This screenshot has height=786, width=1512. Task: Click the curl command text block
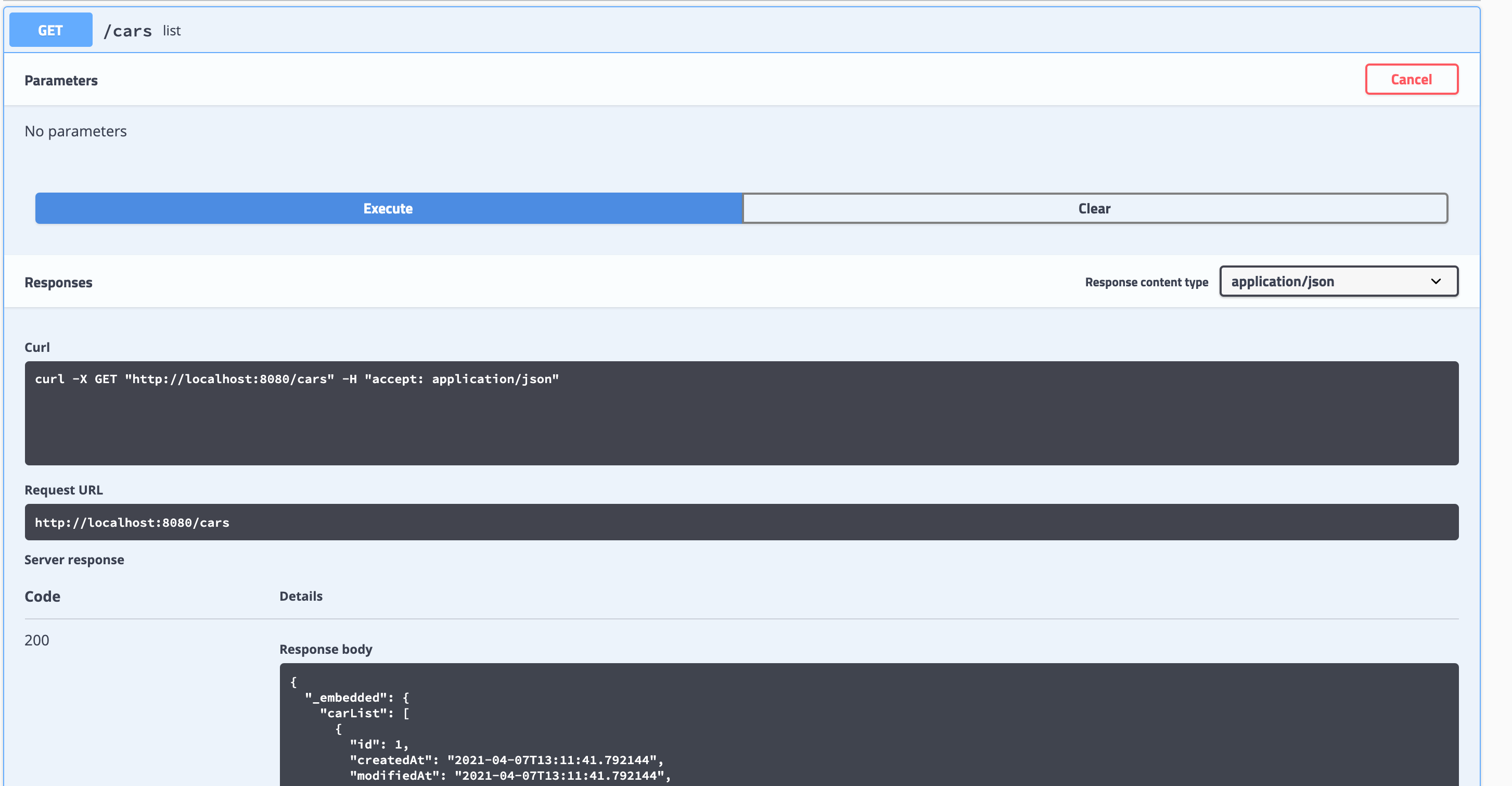(741, 413)
